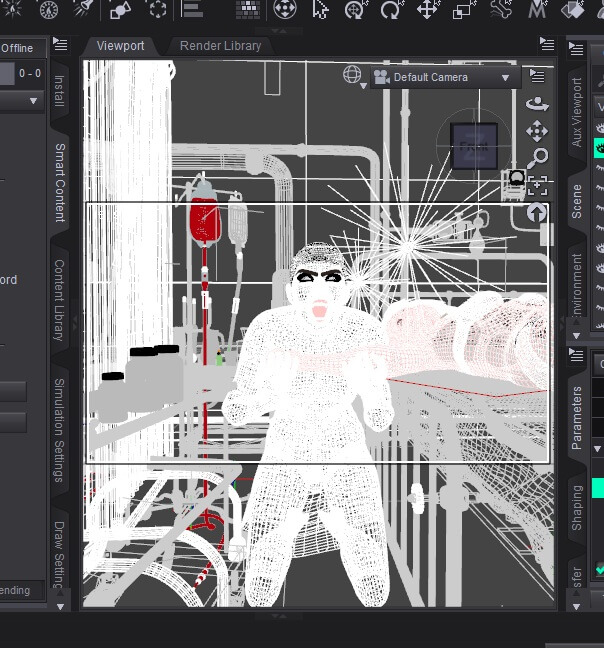
Task: Click the magnifier zoom control in viewport
Action: click(537, 158)
